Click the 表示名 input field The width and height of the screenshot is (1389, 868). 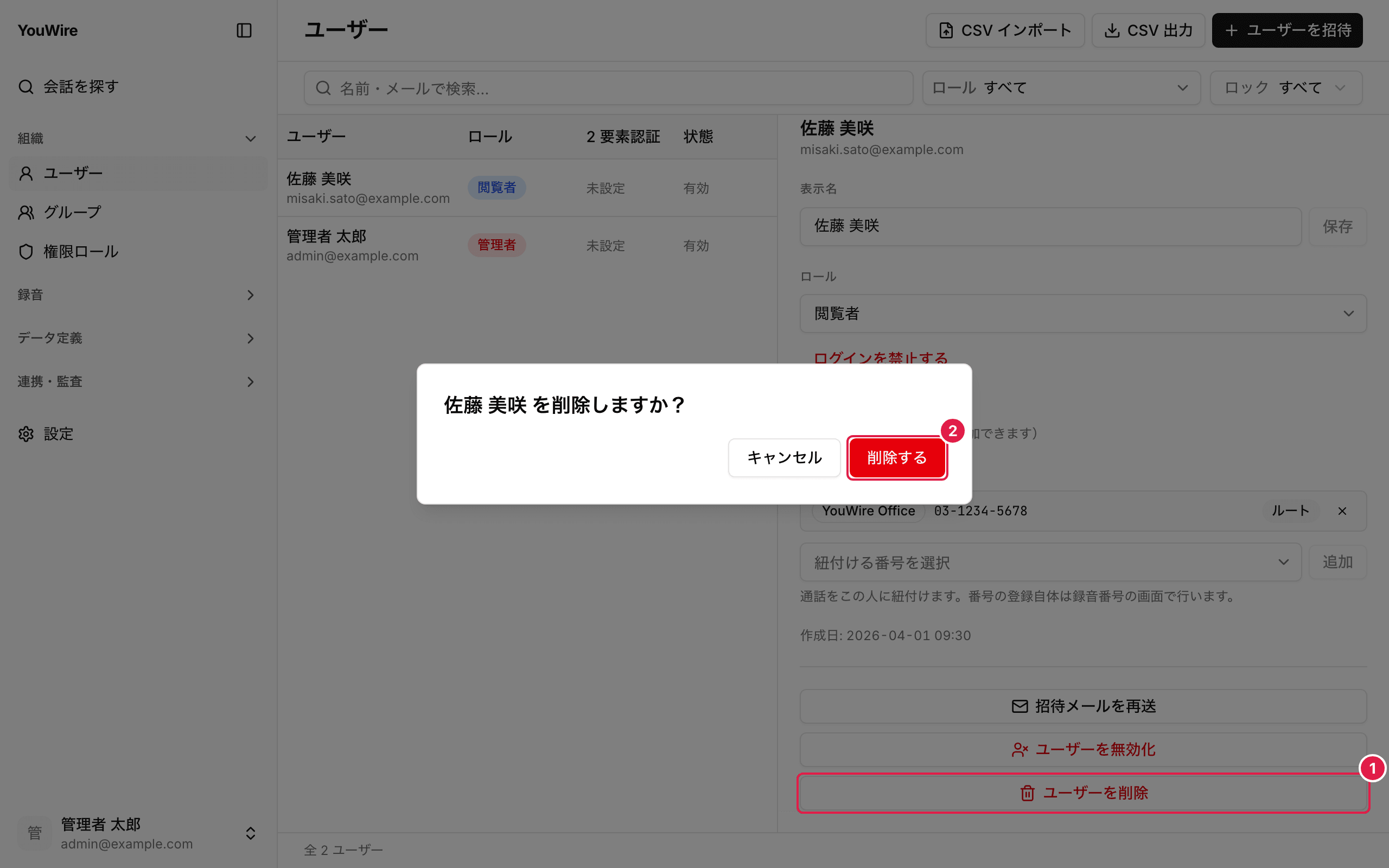coord(1050,227)
